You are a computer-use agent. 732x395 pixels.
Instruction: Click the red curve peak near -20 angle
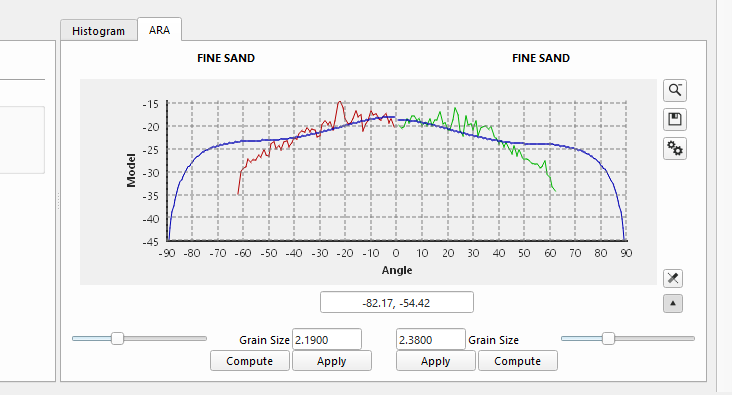[340, 102]
